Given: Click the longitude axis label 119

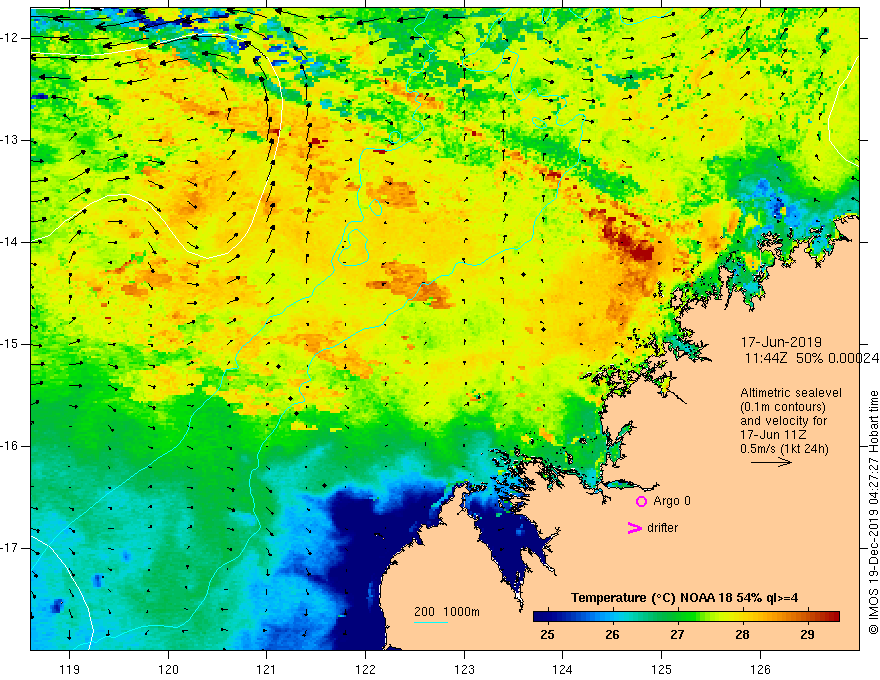Looking at the screenshot, I should click(70, 669).
